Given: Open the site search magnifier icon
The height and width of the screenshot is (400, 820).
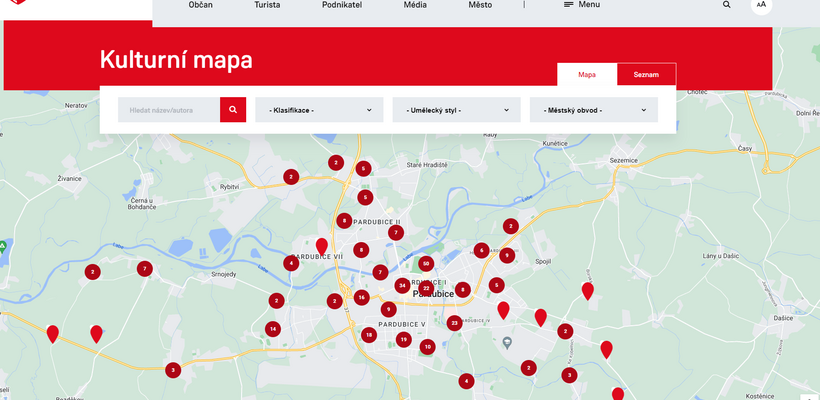Looking at the screenshot, I should (x=726, y=5).
